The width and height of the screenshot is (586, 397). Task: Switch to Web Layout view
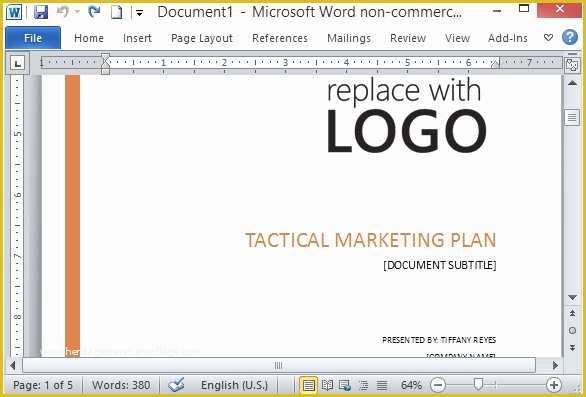[x=345, y=385]
